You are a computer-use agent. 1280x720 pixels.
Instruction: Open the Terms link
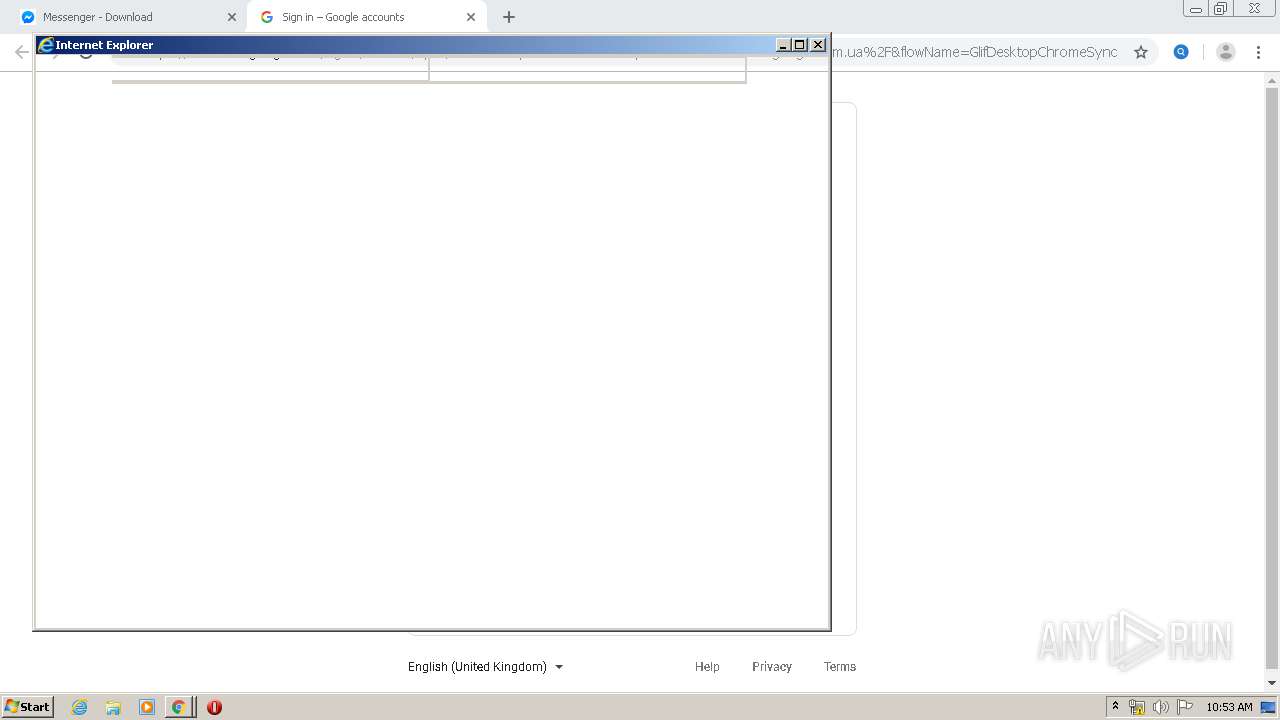click(x=840, y=667)
